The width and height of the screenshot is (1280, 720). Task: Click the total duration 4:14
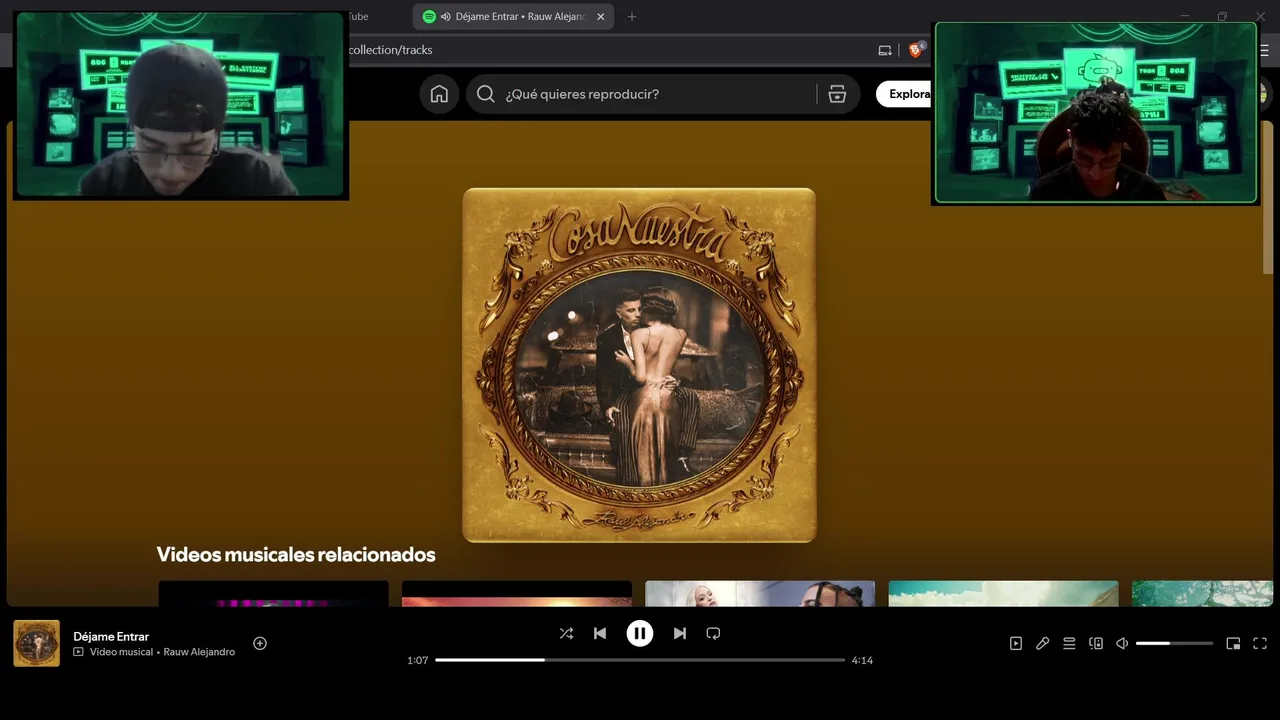[x=862, y=660]
